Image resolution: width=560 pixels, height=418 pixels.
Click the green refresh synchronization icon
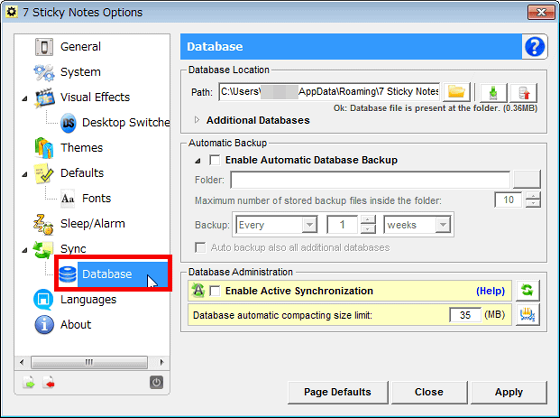(x=528, y=290)
